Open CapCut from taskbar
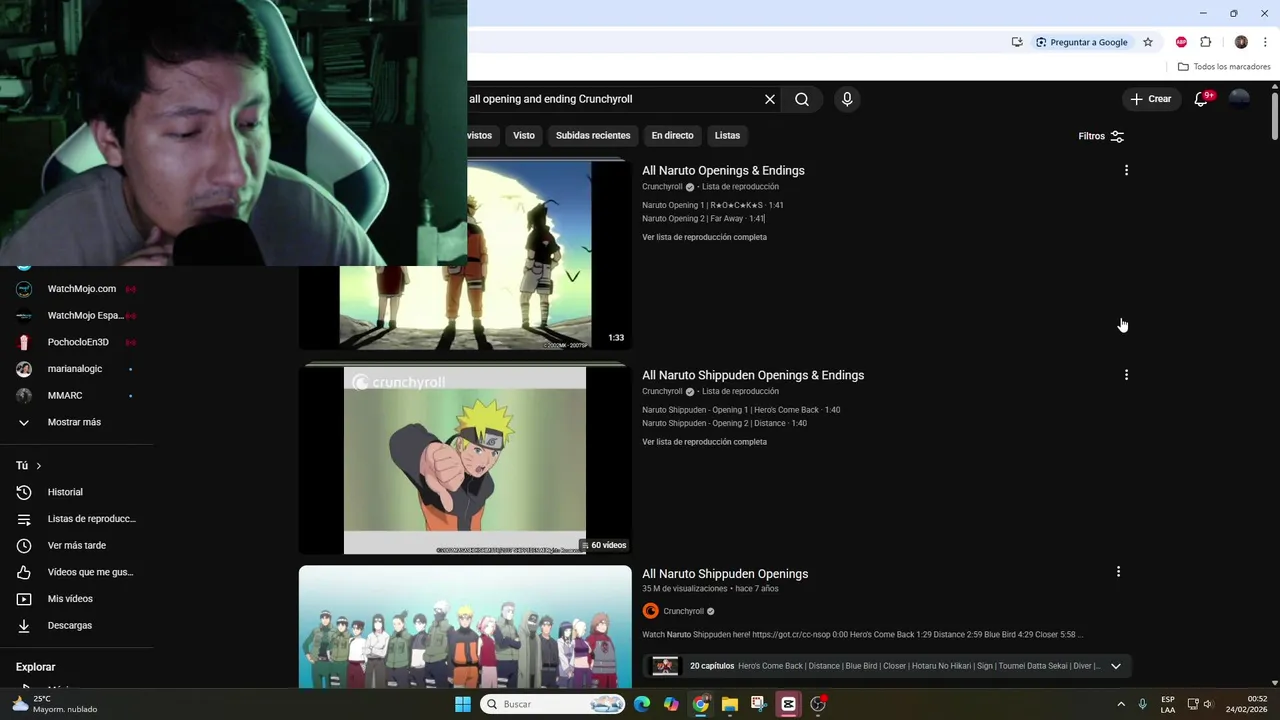Image resolution: width=1280 pixels, height=720 pixels. [789, 704]
